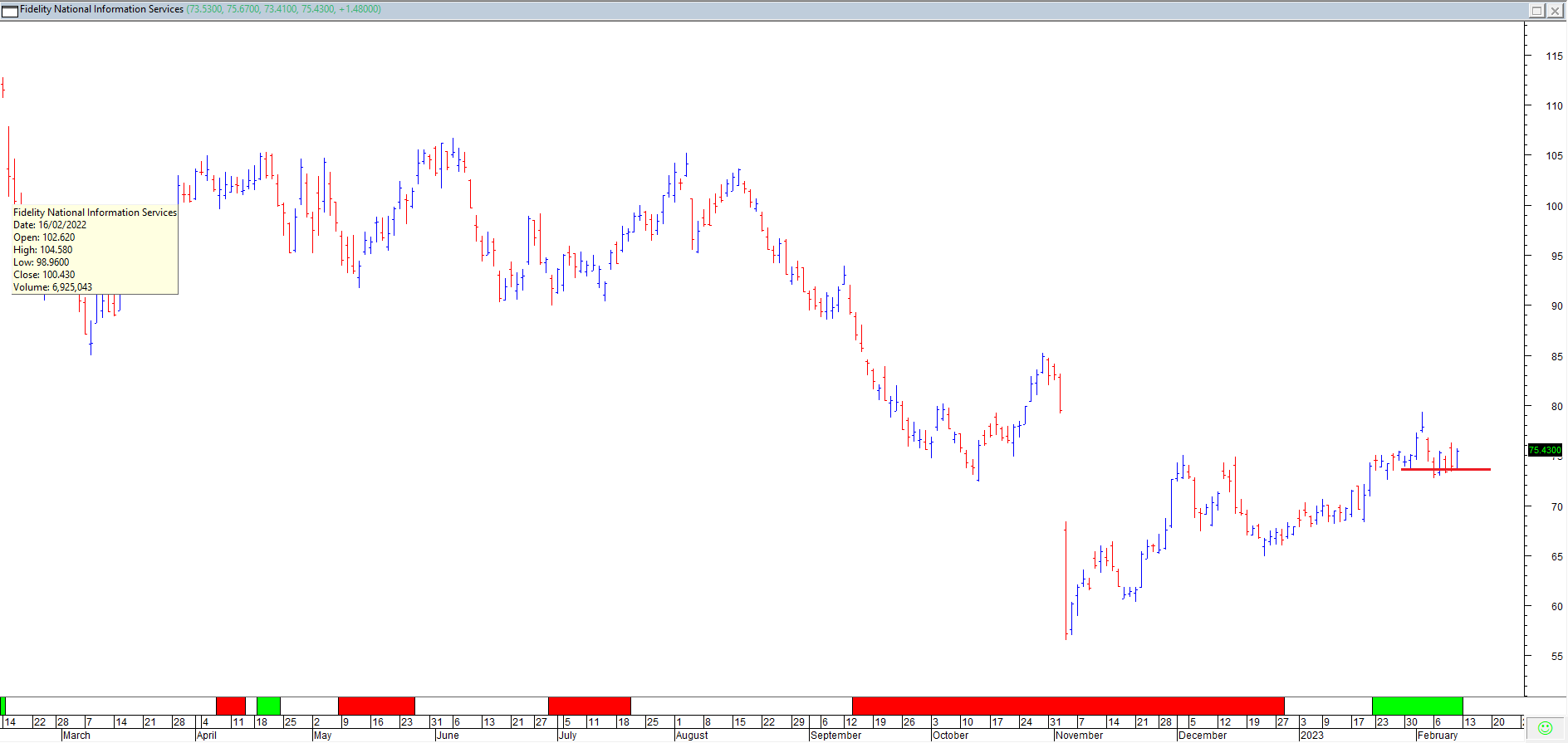1568x743 pixels.
Task: Click the 'April' label on the date axis
Action: pos(207,736)
